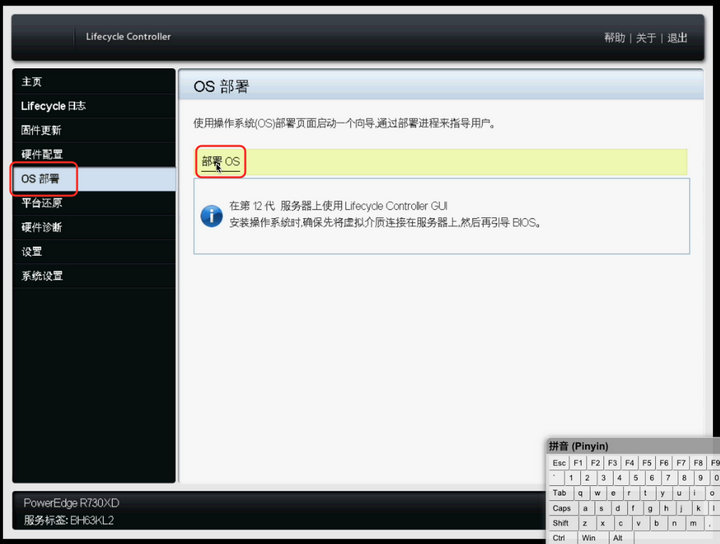
Task: Select 固件更新 in the left menu
Action: (41, 130)
